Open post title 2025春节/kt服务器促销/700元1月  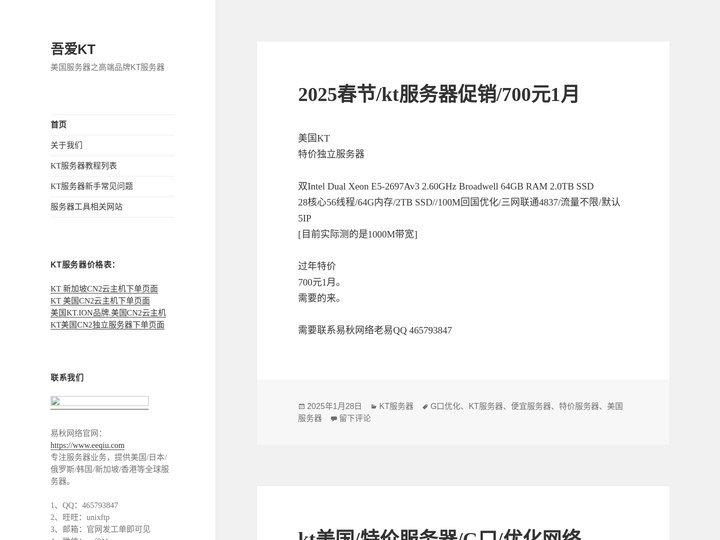pyautogui.click(x=438, y=95)
